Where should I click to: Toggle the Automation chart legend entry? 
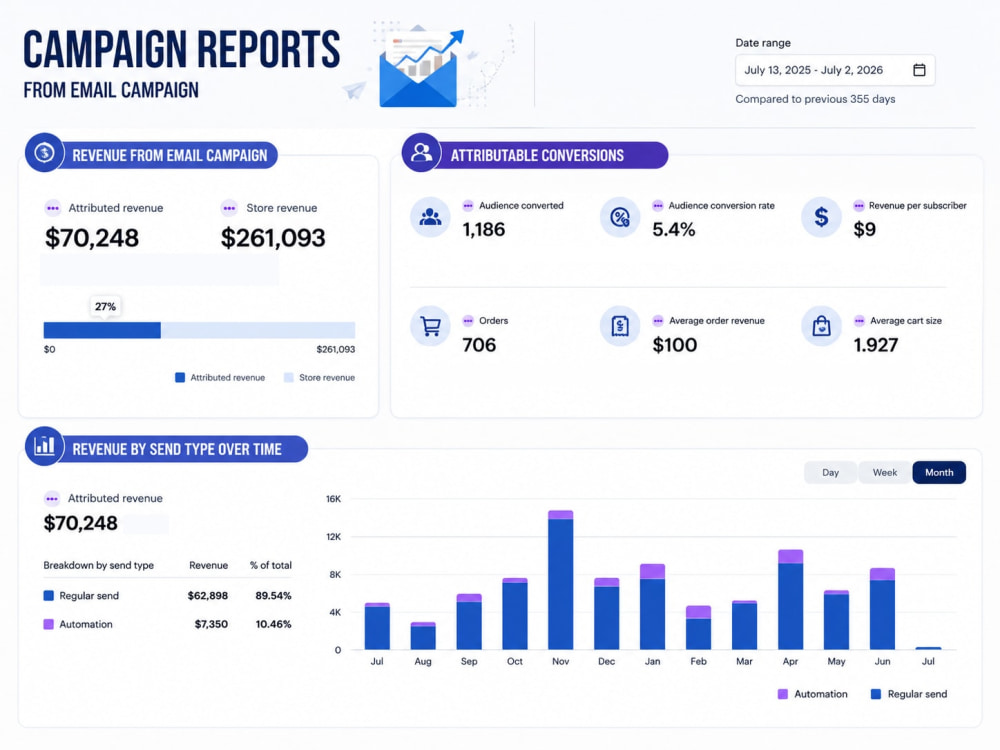tap(812, 694)
